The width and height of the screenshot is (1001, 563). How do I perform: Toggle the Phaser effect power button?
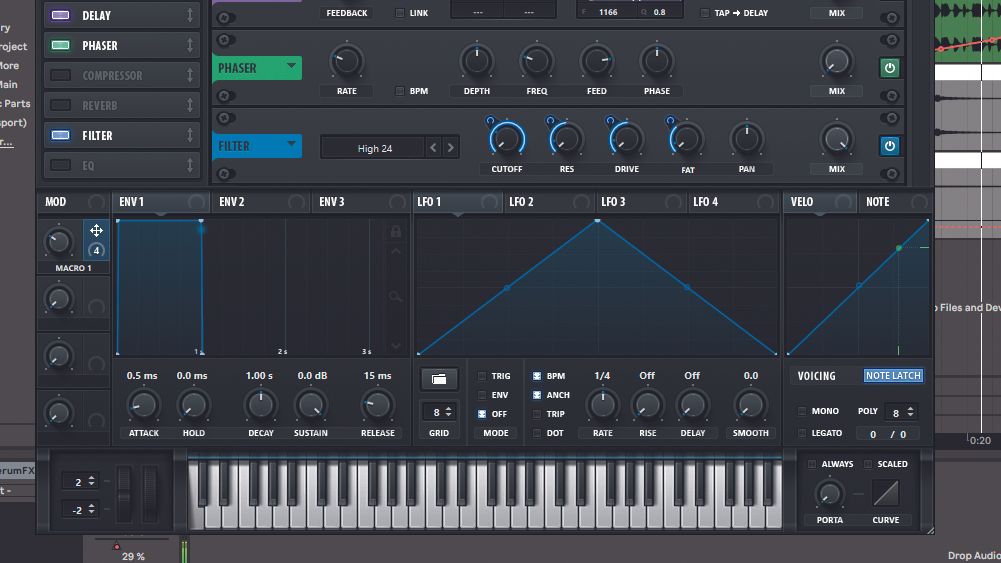tap(889, 68)
